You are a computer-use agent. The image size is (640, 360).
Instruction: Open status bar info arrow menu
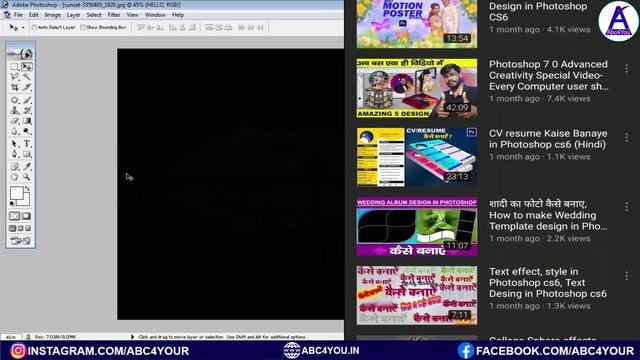[x=132, y=337]
